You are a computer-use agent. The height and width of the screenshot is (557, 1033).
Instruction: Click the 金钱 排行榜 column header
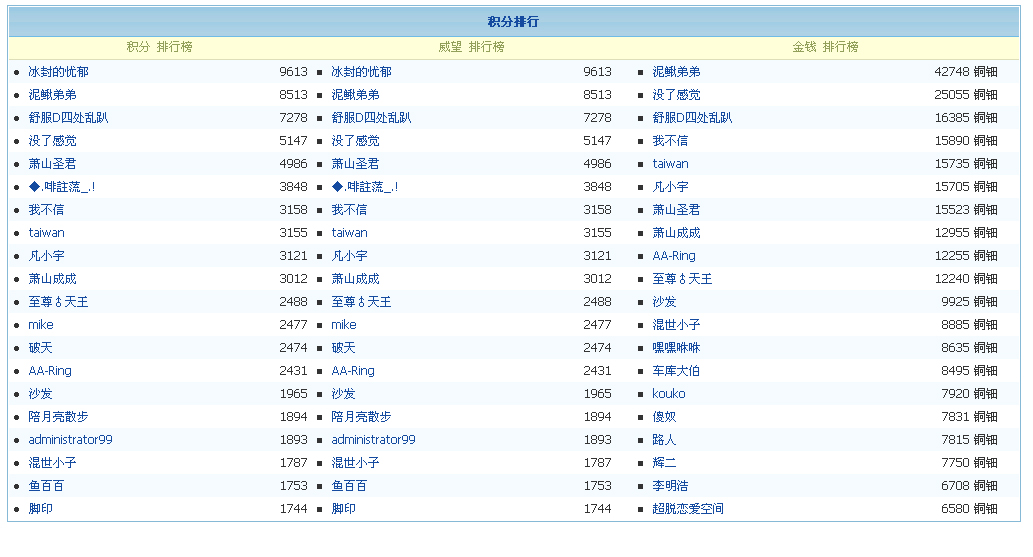825,47
